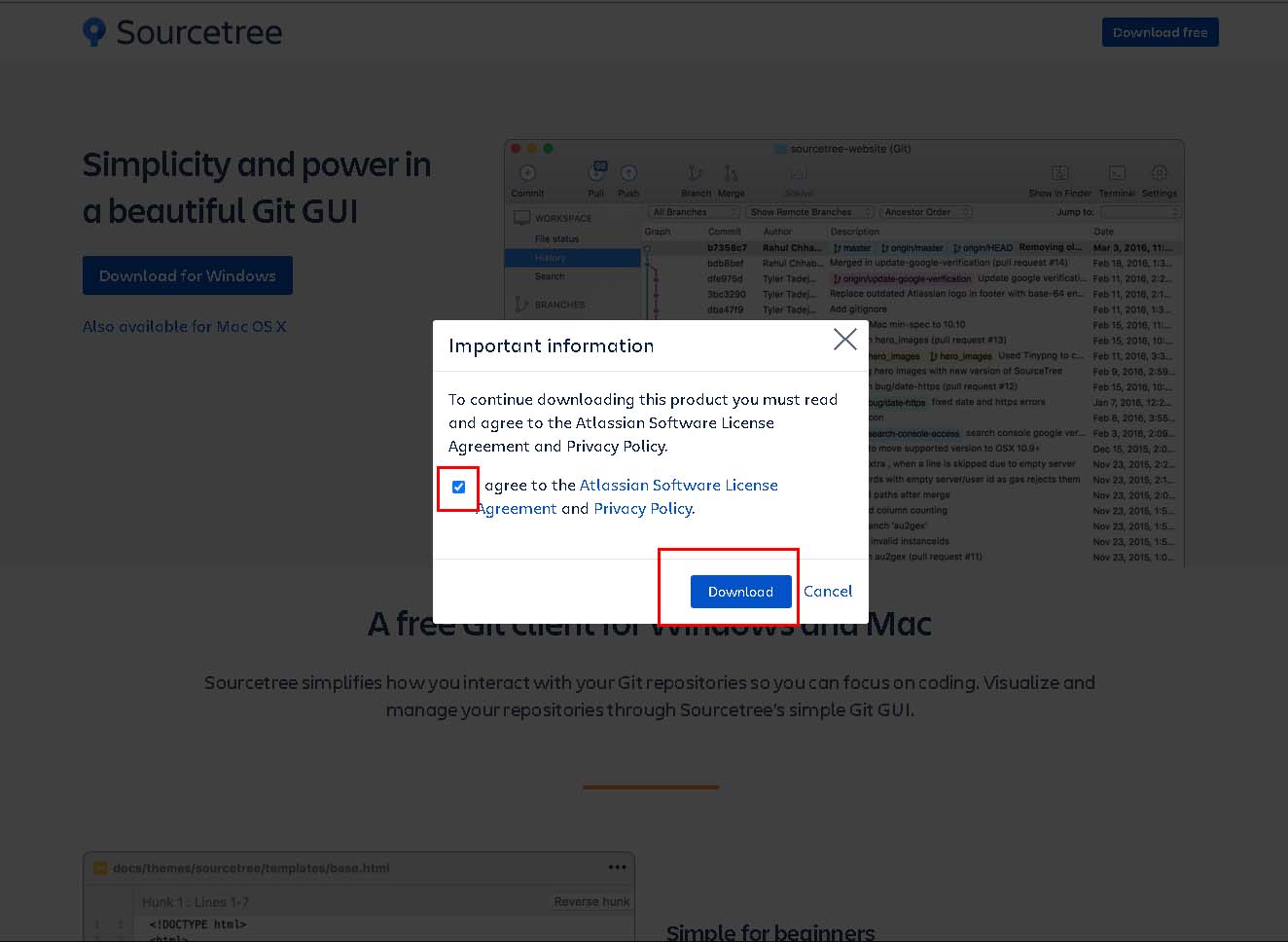Image resolution: width=1288 pixels, height=942 pixels.
Task: Click the Download for Windows button
Action: [188, 275]
